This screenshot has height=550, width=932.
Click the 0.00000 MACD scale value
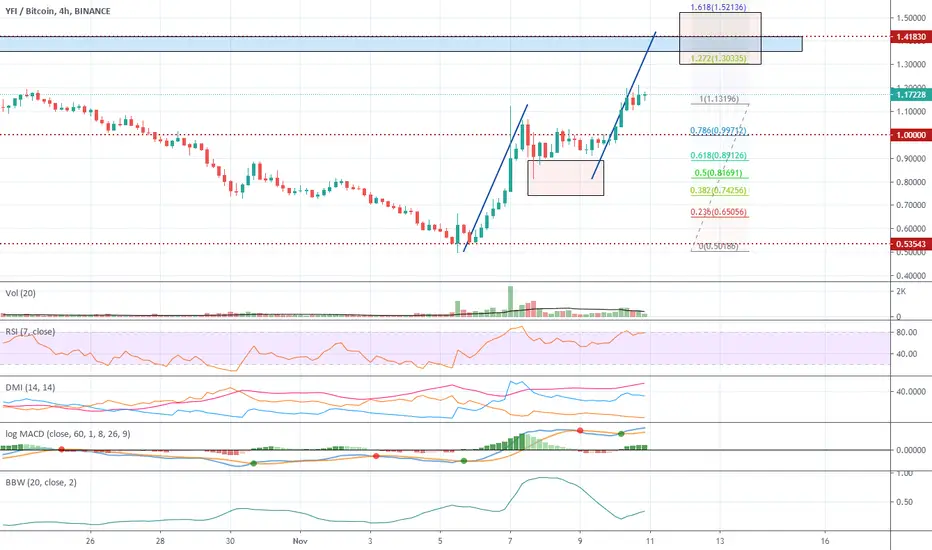pos(911,450)
